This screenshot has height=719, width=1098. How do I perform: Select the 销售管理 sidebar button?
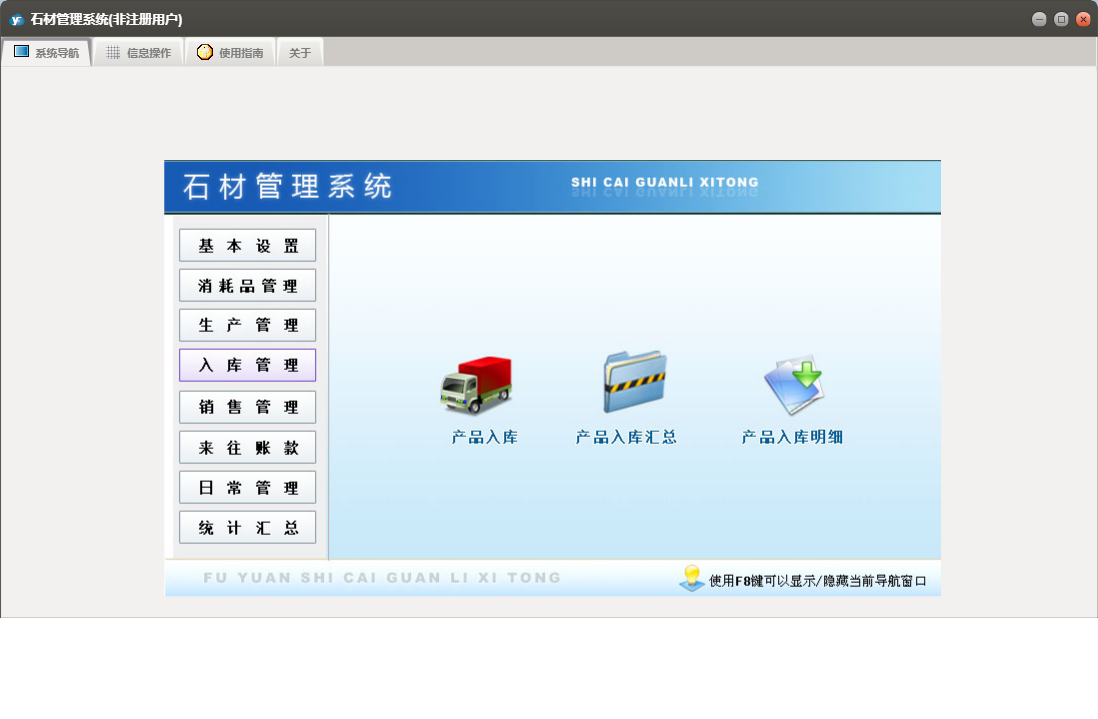coord(247,407)
